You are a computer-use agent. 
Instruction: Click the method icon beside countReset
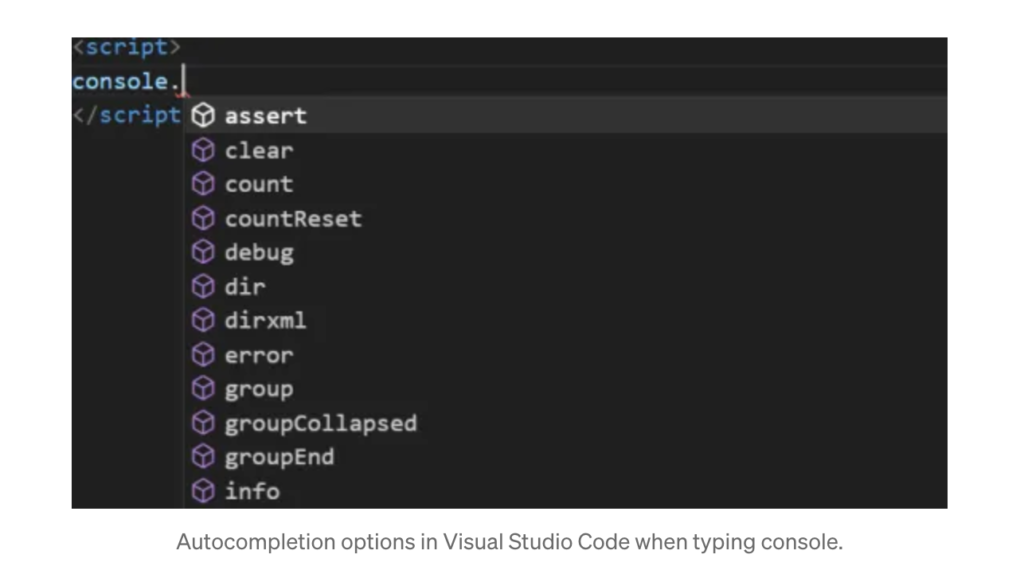point(203,219)
